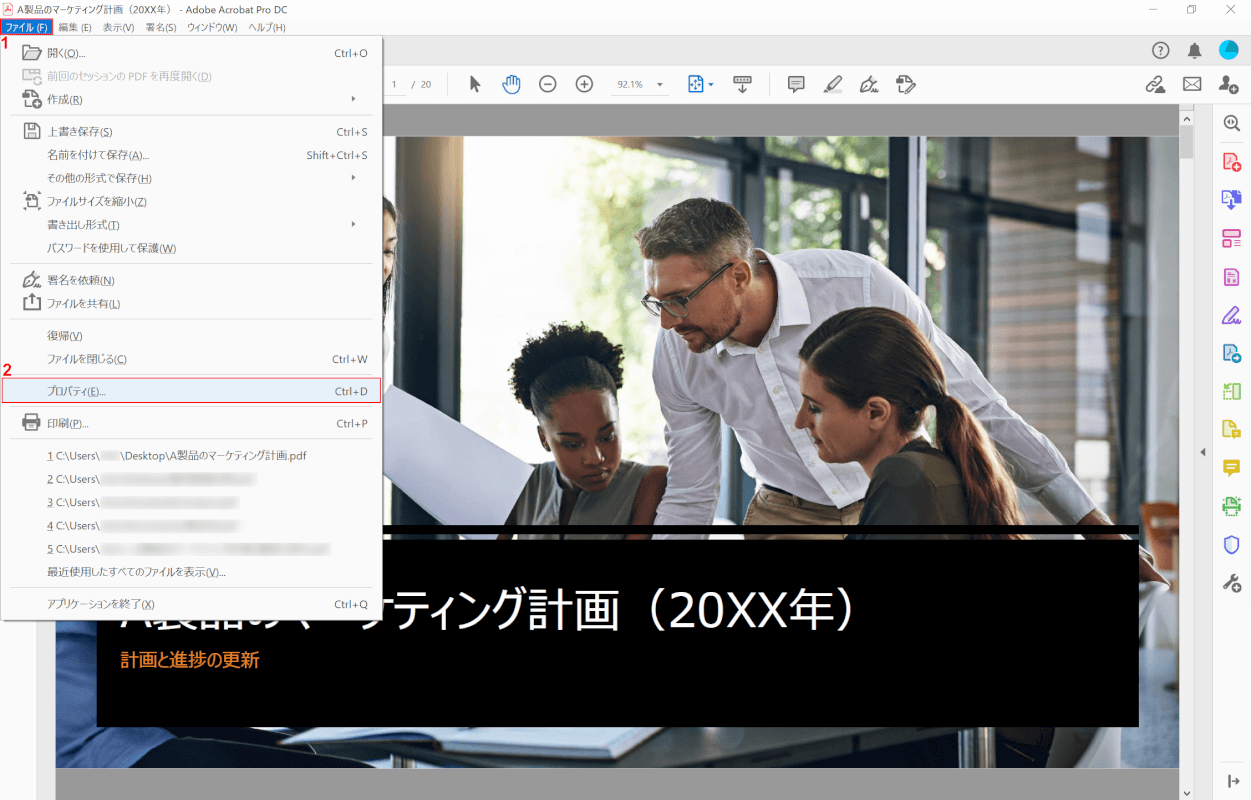Open recent file A製品のマーケティング計画.pdf
Screen dimensions: 1251x800
[176, 456]
